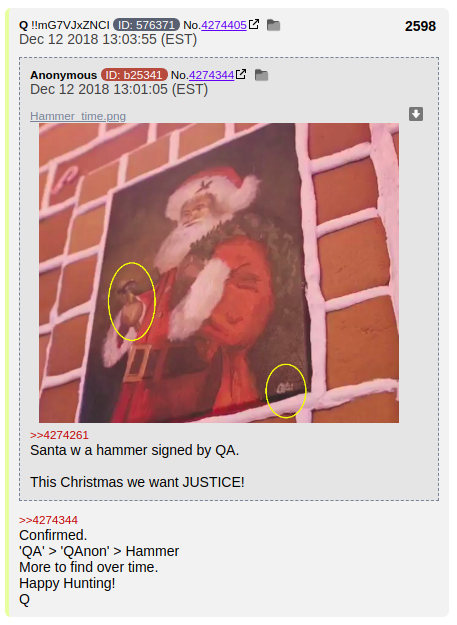This screenshot has width=457, height=625.
Task: Click the post number 2598 label
Action: click(x=420, y=26)
